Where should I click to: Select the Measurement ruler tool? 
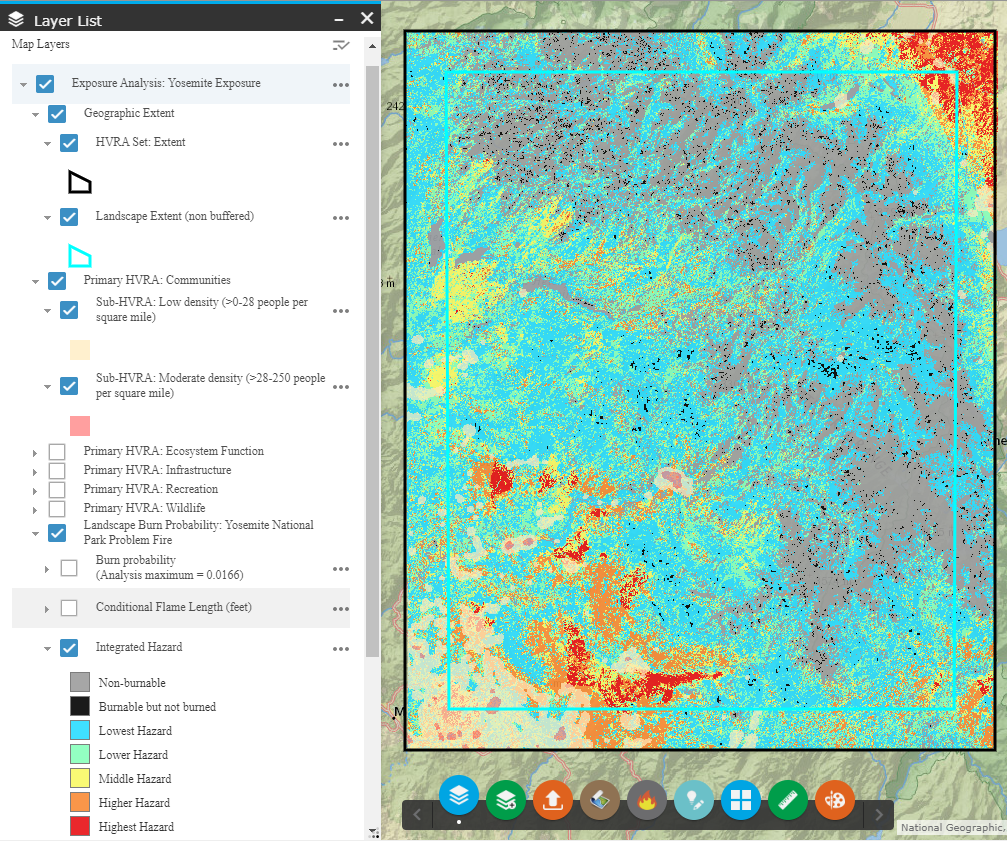[788, 799]
